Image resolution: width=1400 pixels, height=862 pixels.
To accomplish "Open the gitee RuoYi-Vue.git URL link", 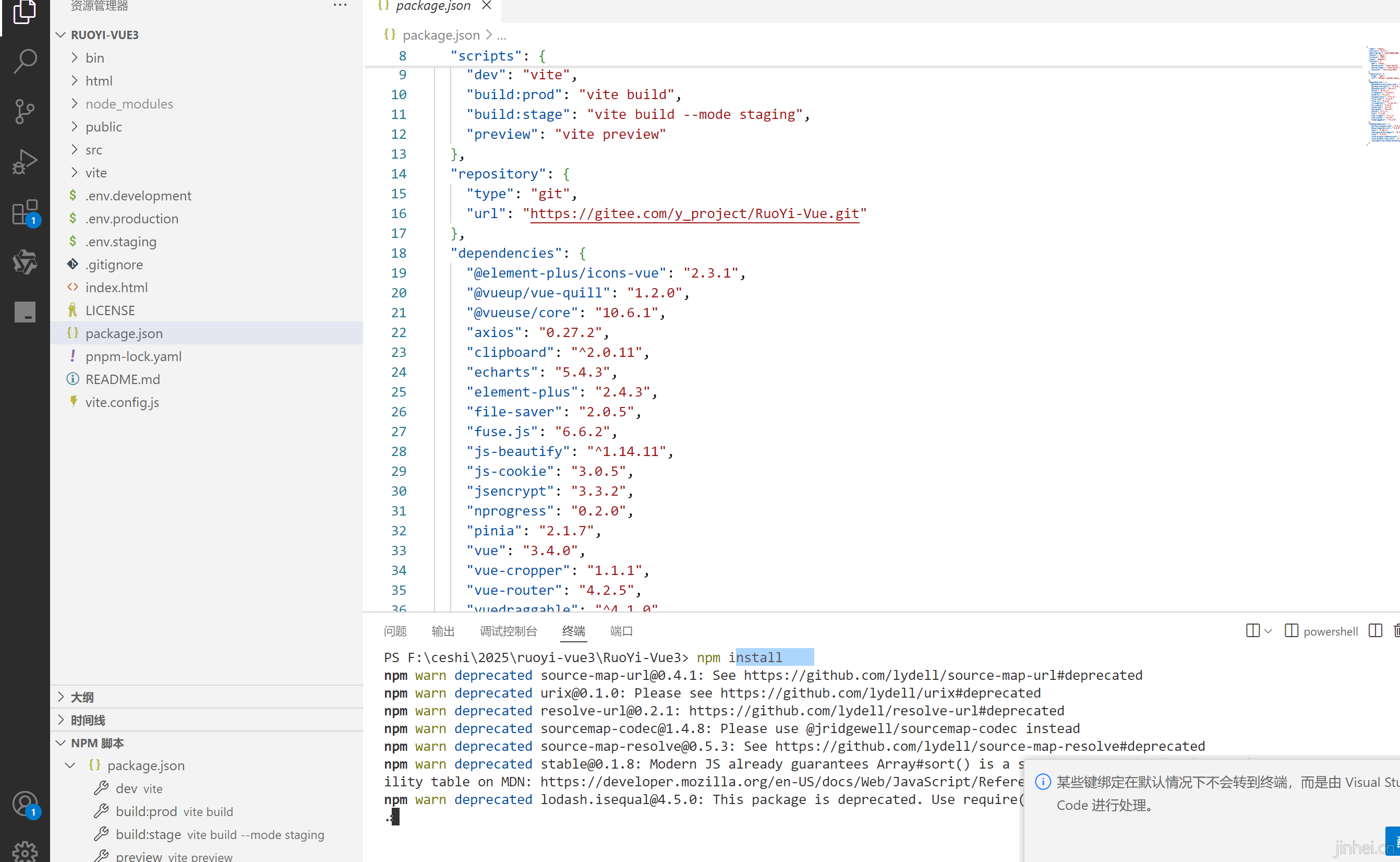I will [695, 213].
